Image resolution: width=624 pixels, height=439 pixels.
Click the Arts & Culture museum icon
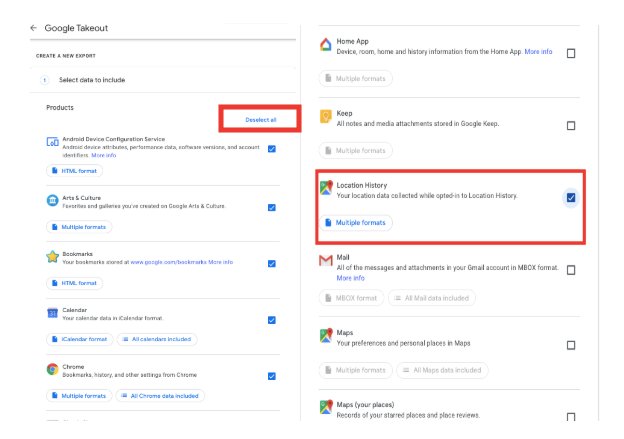point(53,200)
